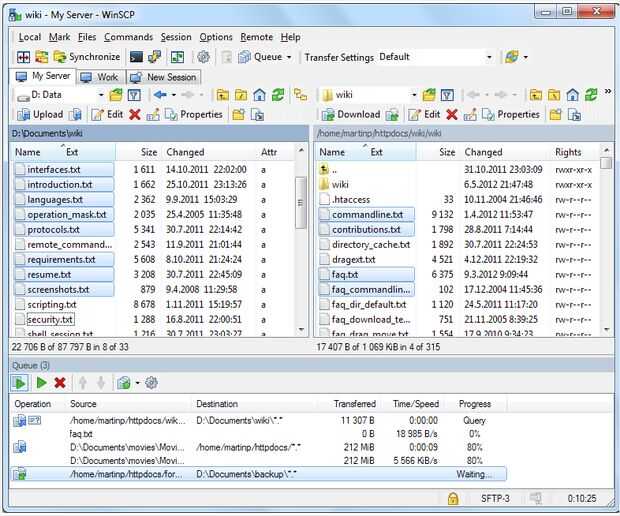Click the local panel filter icon
620x516 pixels.
[x=134, y=95]
